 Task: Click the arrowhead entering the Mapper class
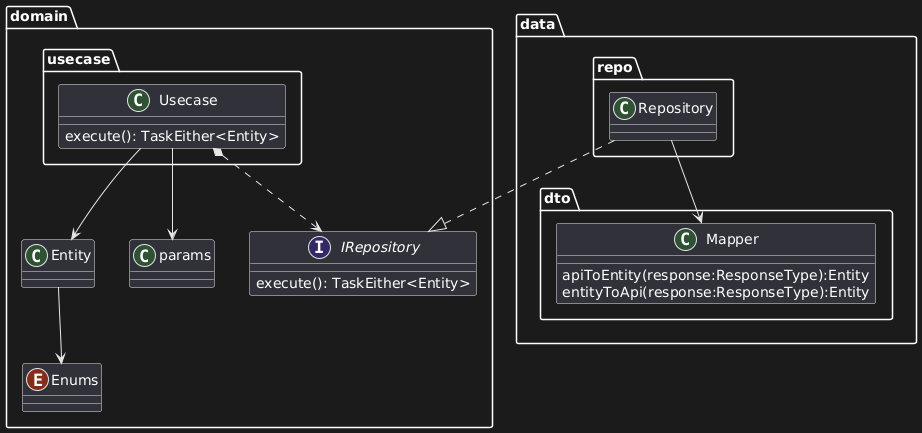tap(698, 217)
